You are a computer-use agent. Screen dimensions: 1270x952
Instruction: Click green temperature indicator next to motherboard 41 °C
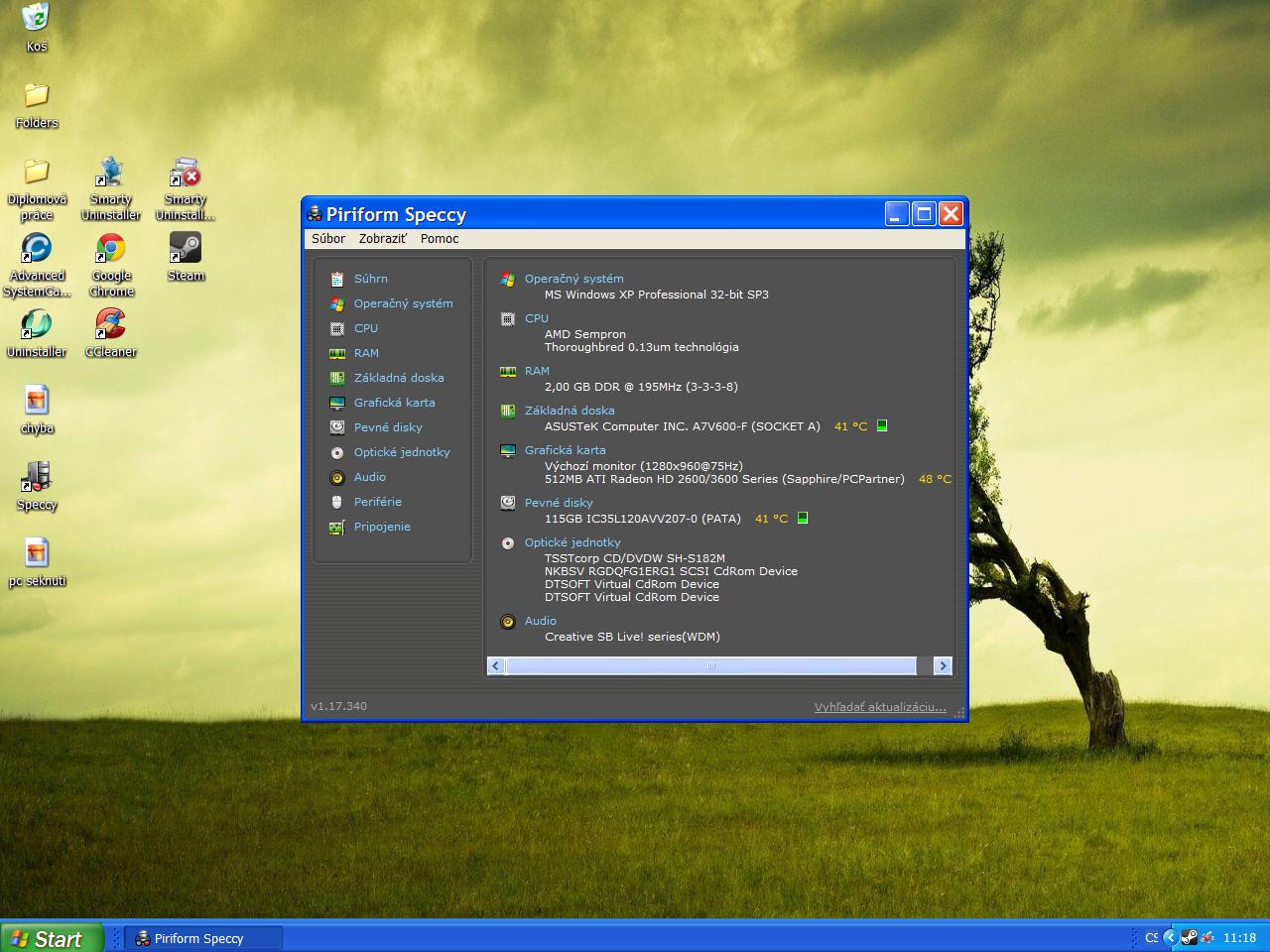tap(882, 425)
